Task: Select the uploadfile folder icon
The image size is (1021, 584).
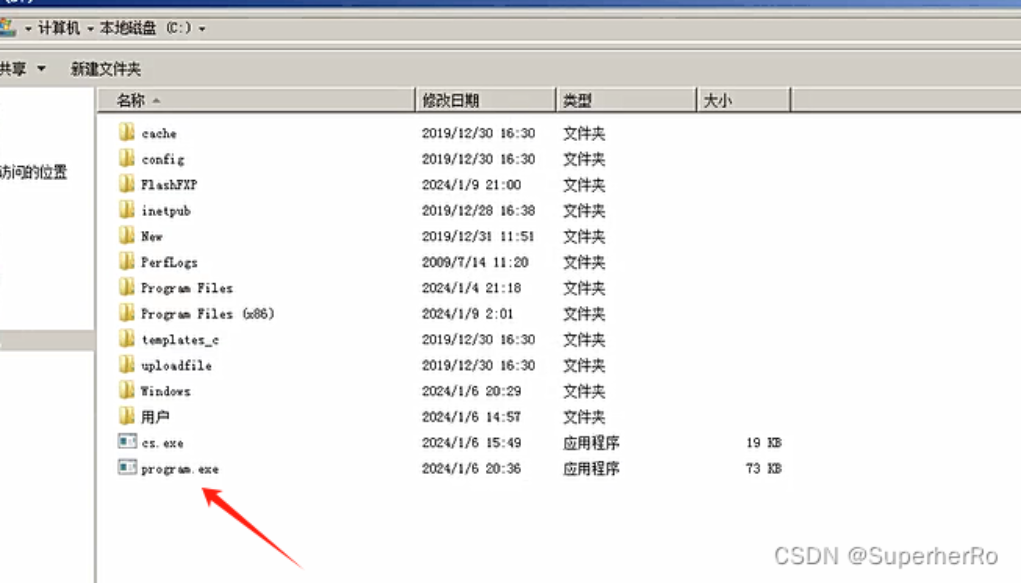Action: click(126, 365)
